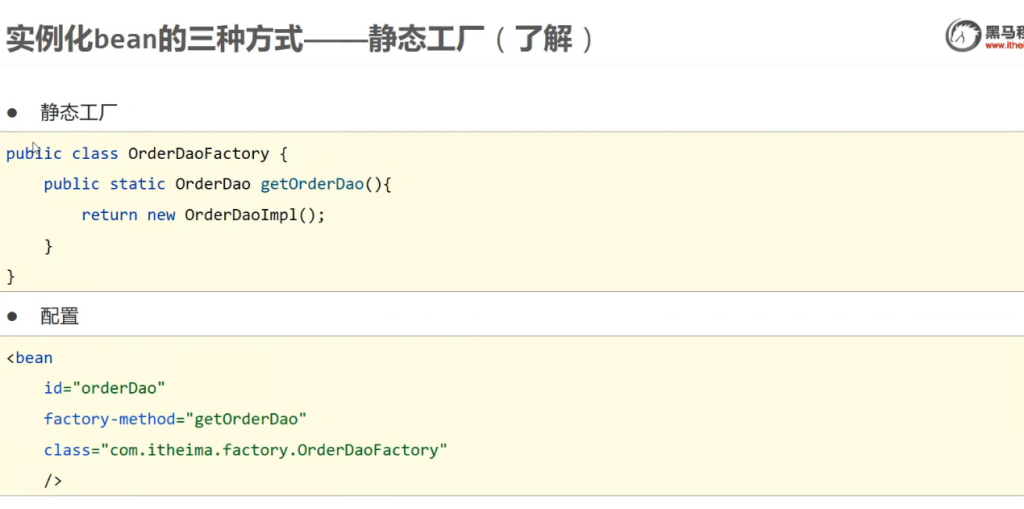Click the black horse logo icon

963,35
